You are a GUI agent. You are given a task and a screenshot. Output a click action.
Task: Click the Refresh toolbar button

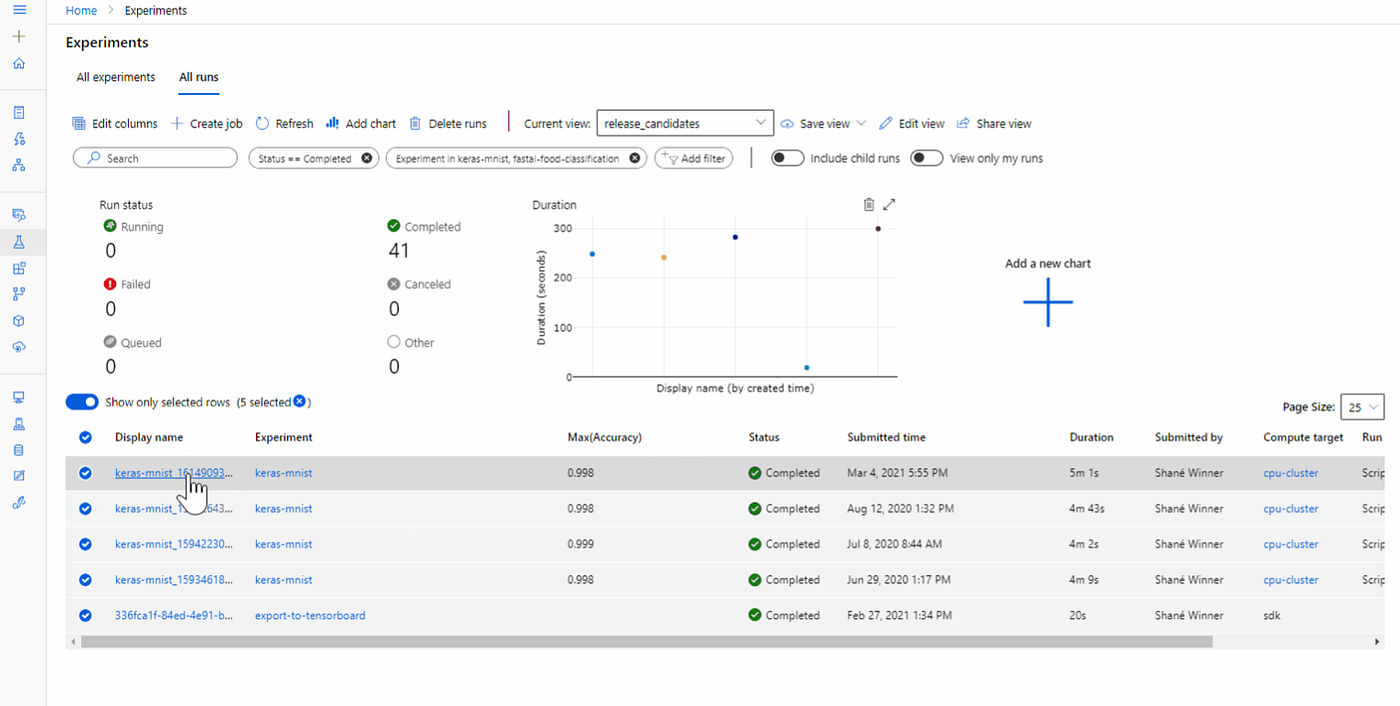pyautogui.click(x=284, y=124)
